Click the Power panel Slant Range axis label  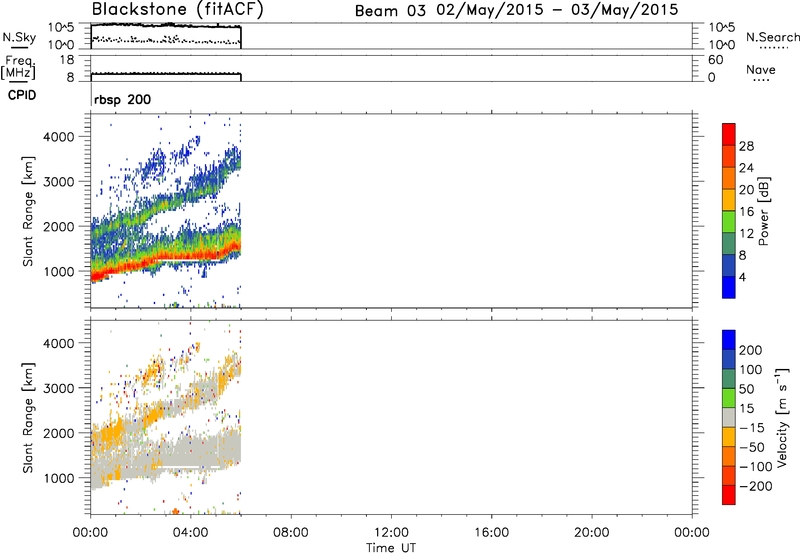pos(28,211)
